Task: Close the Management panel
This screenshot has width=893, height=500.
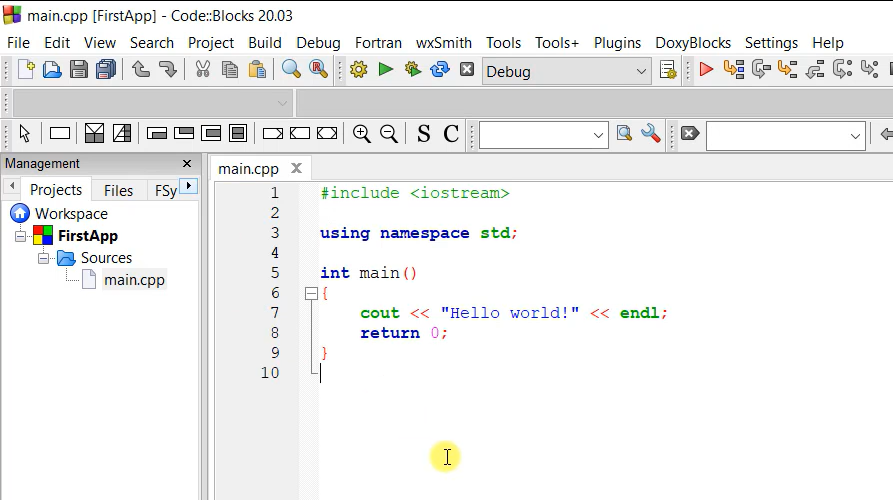Action: click(x=187, y=163)
